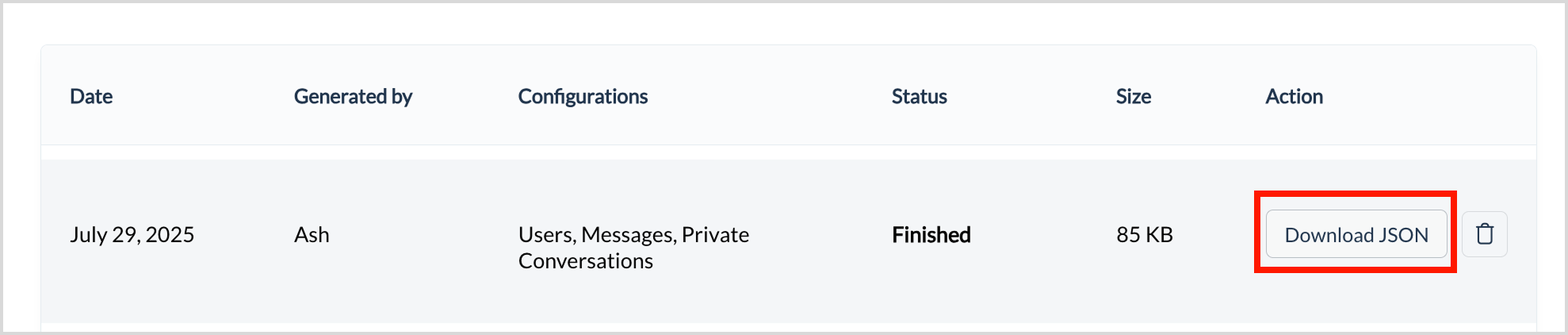Click the KB unit in size cell

pos(1160,234)
